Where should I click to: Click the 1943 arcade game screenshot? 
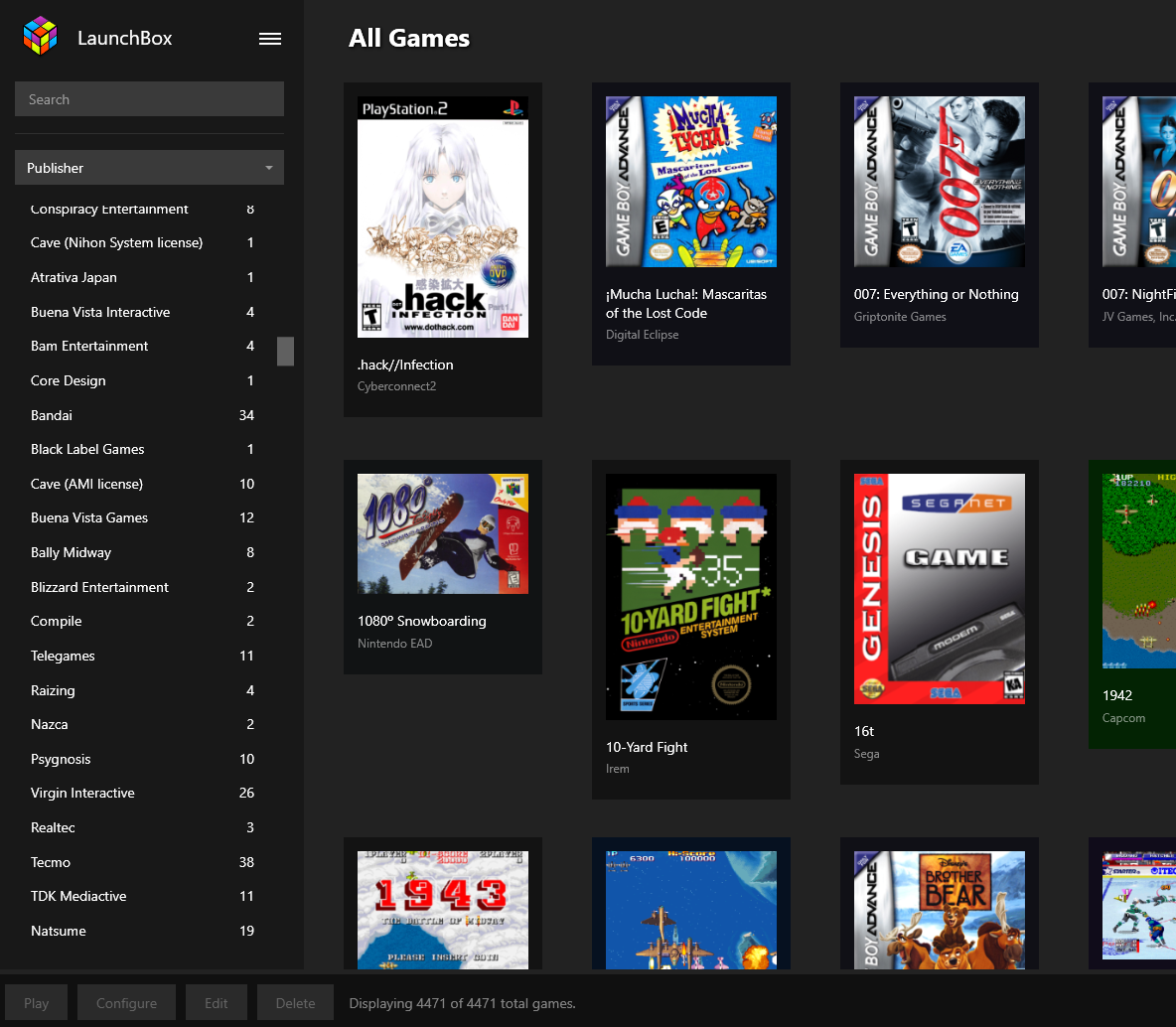[443, 909]
